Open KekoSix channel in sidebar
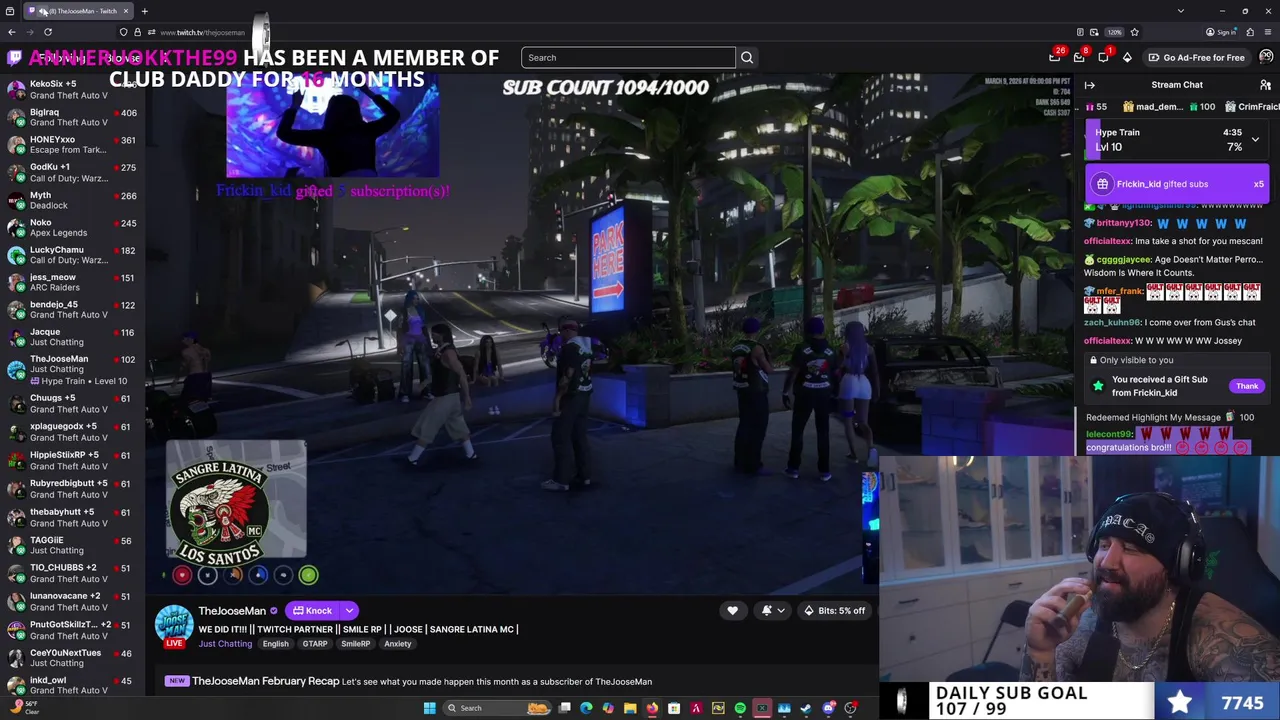The height and width of the screenshot is (720, 1280). [x=72, y=90]
